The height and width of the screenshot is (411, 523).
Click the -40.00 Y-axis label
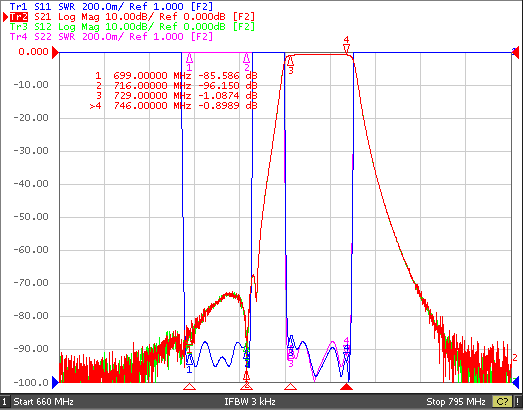(31, 184)
